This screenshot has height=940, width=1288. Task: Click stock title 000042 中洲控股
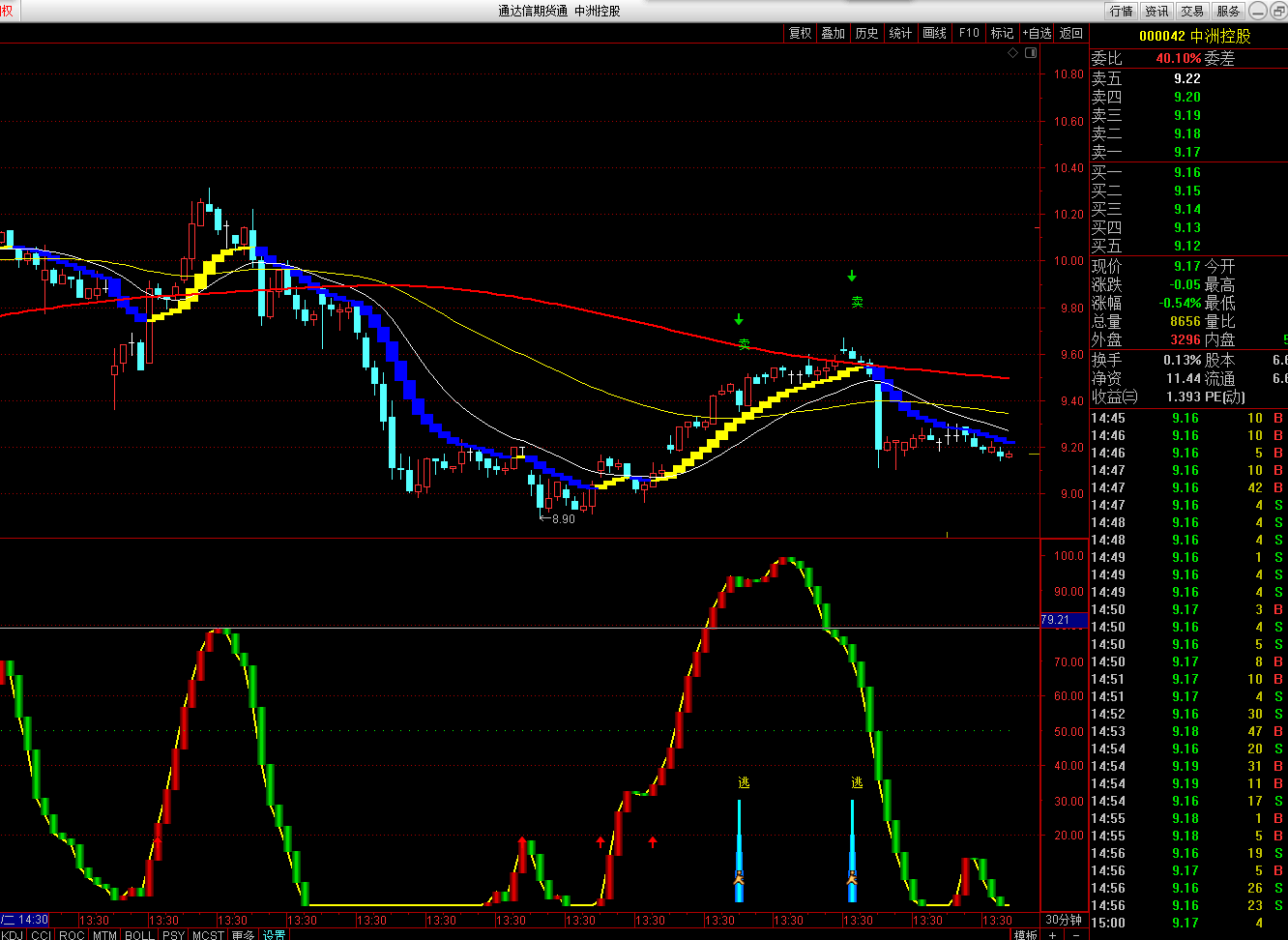click(1194, 36)
